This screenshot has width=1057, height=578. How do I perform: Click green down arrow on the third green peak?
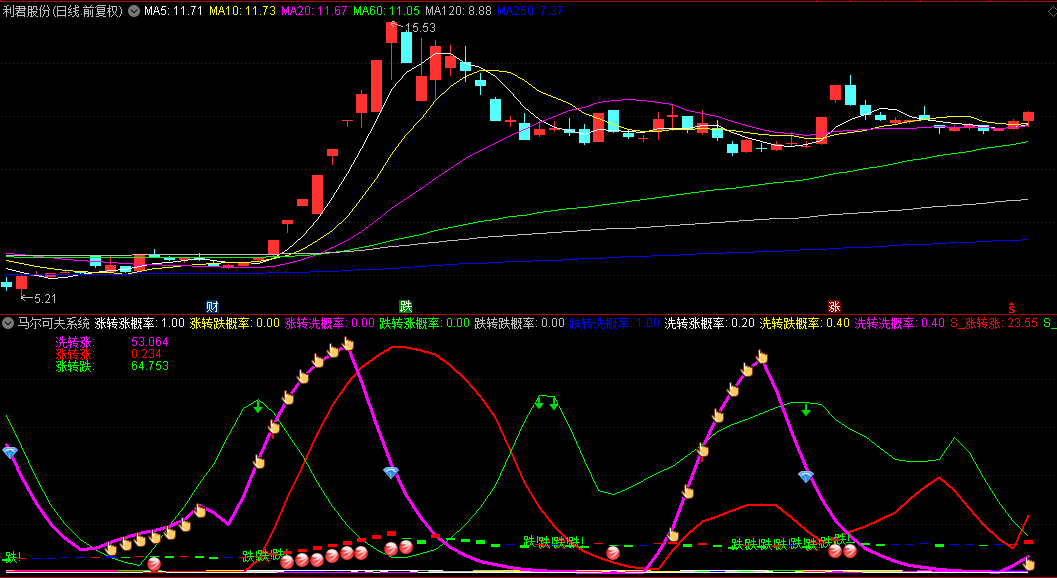(806, 409)
